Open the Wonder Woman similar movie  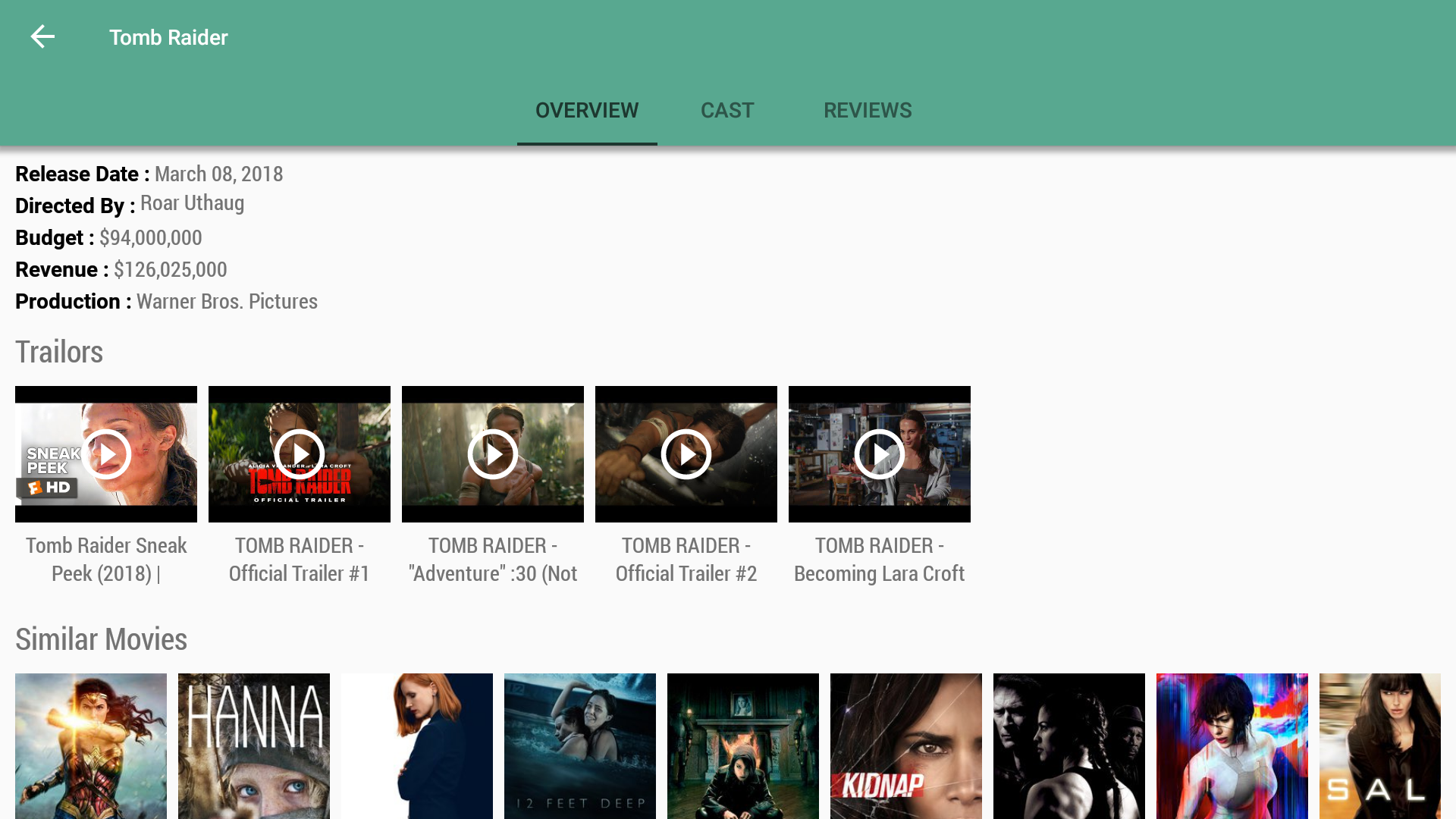(90, 746)
